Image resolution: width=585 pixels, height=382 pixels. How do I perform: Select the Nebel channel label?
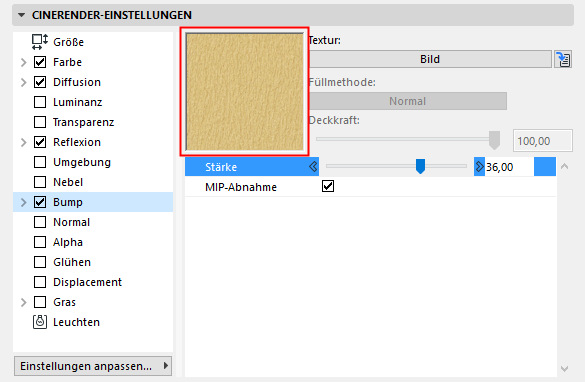[68, 182]
